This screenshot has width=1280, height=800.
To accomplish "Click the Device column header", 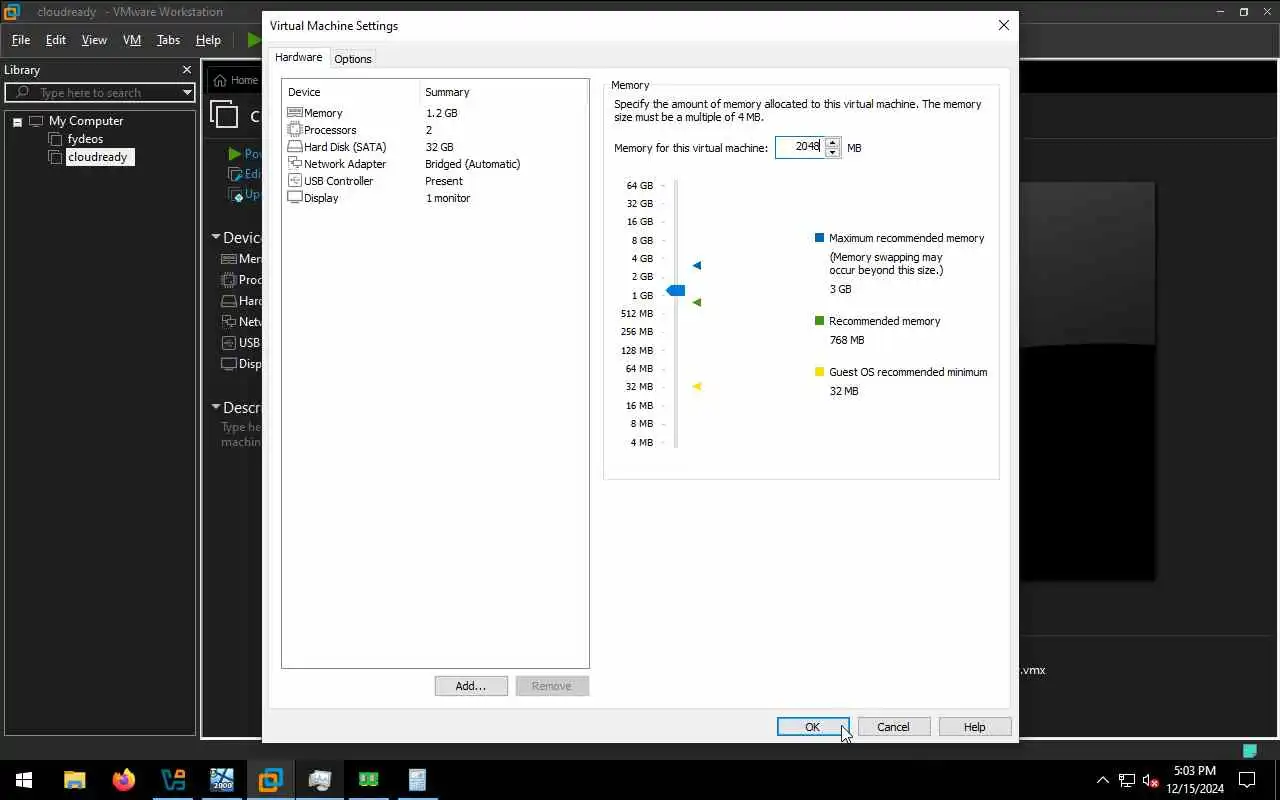I will pyautogui.click(x=351, y=92).
